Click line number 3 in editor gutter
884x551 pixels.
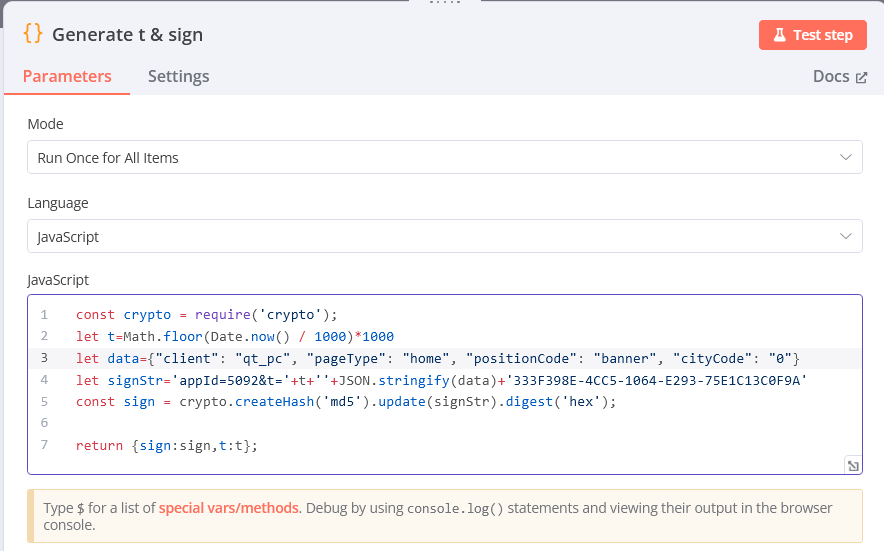[44, 358]
